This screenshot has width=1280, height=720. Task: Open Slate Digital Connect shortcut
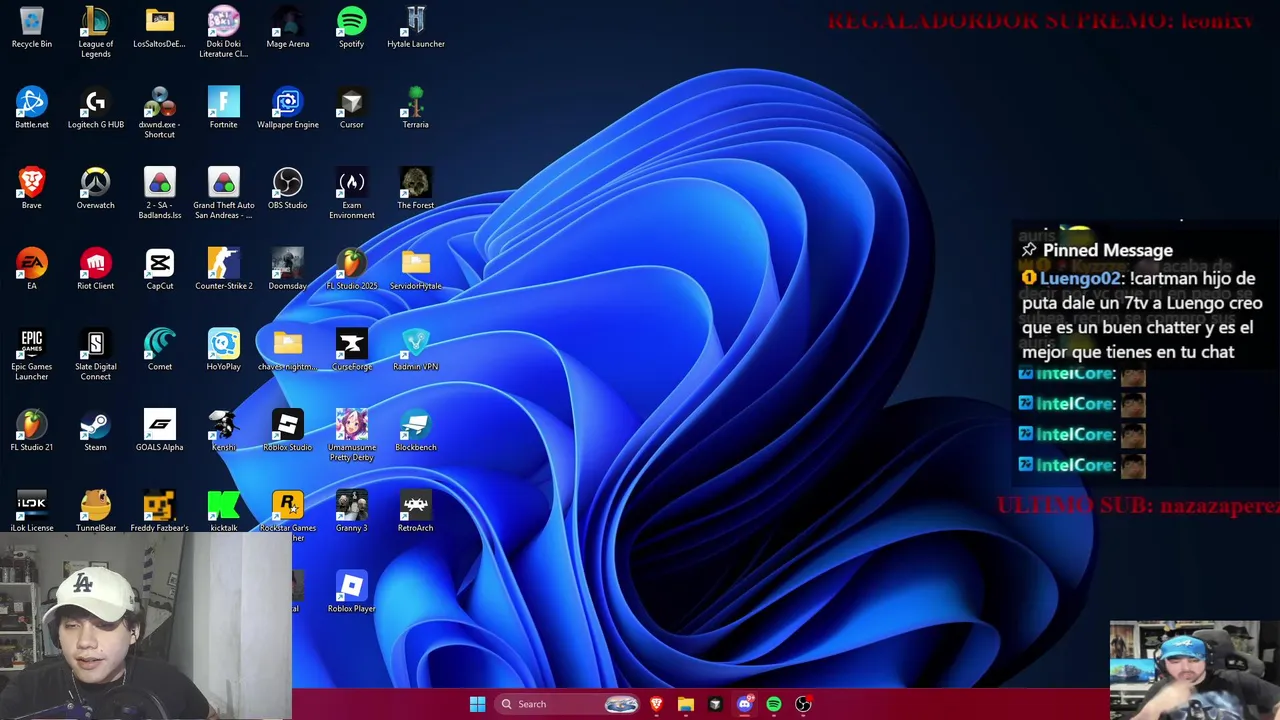click(x=96, y=355)
